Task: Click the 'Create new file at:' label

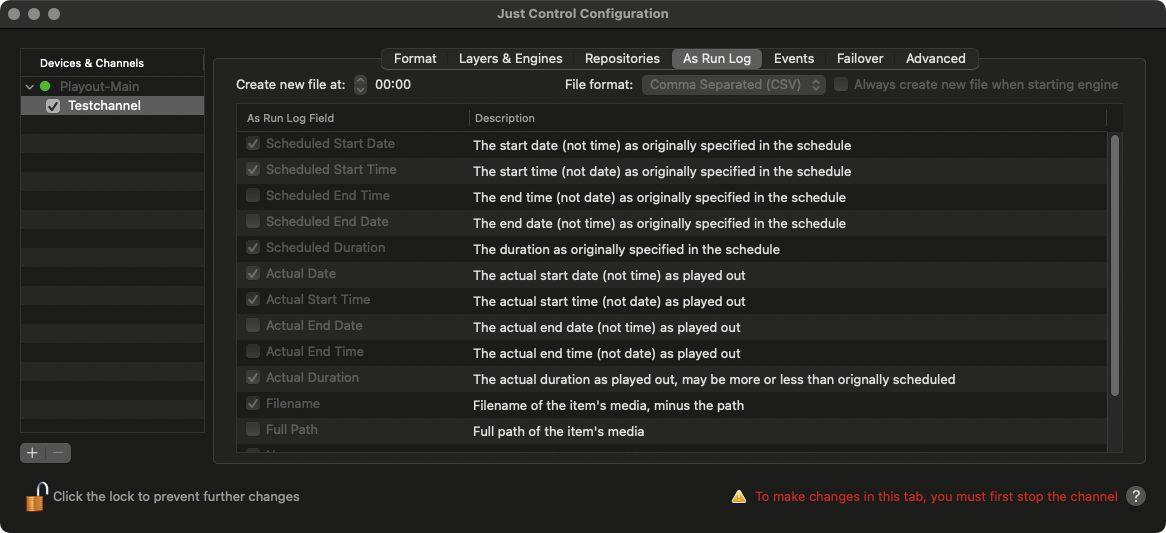Action: (x=291, y=85)
